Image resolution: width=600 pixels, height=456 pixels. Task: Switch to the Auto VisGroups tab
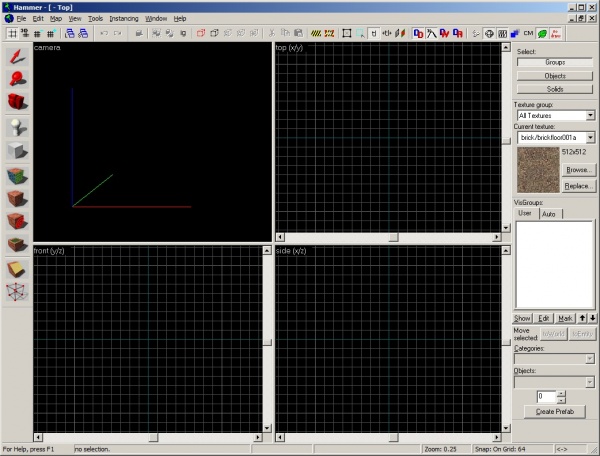click(x=548, y=214)
